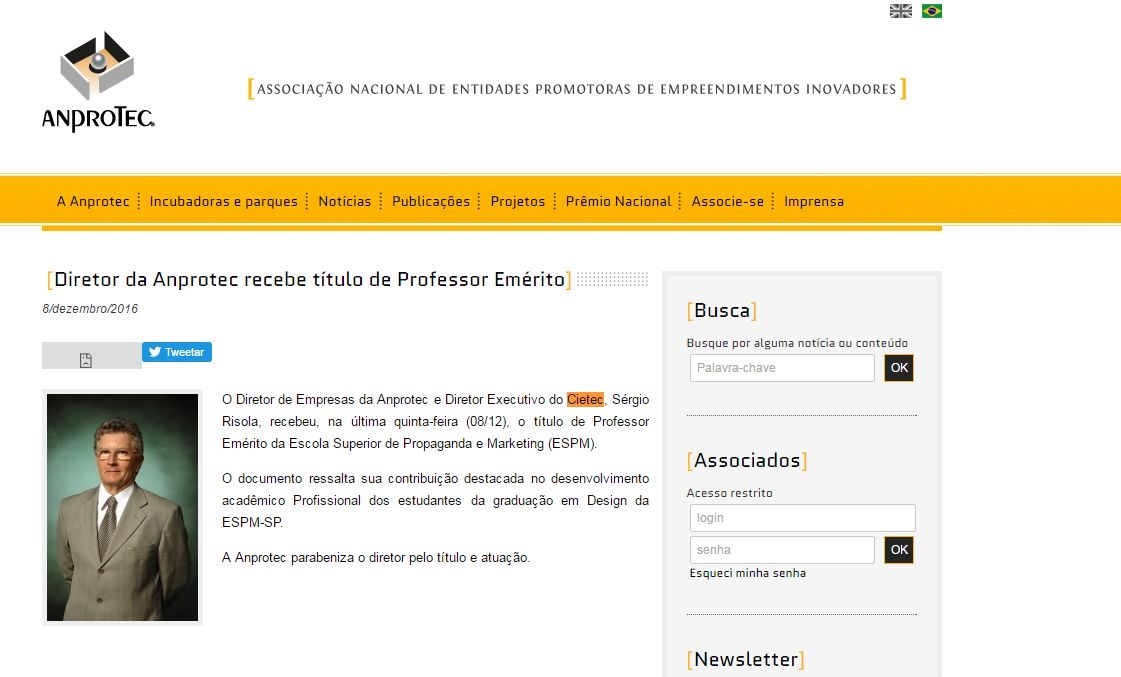The image size is (1121, 677).
Task: Click the senha password field
Action: [782, 550]
